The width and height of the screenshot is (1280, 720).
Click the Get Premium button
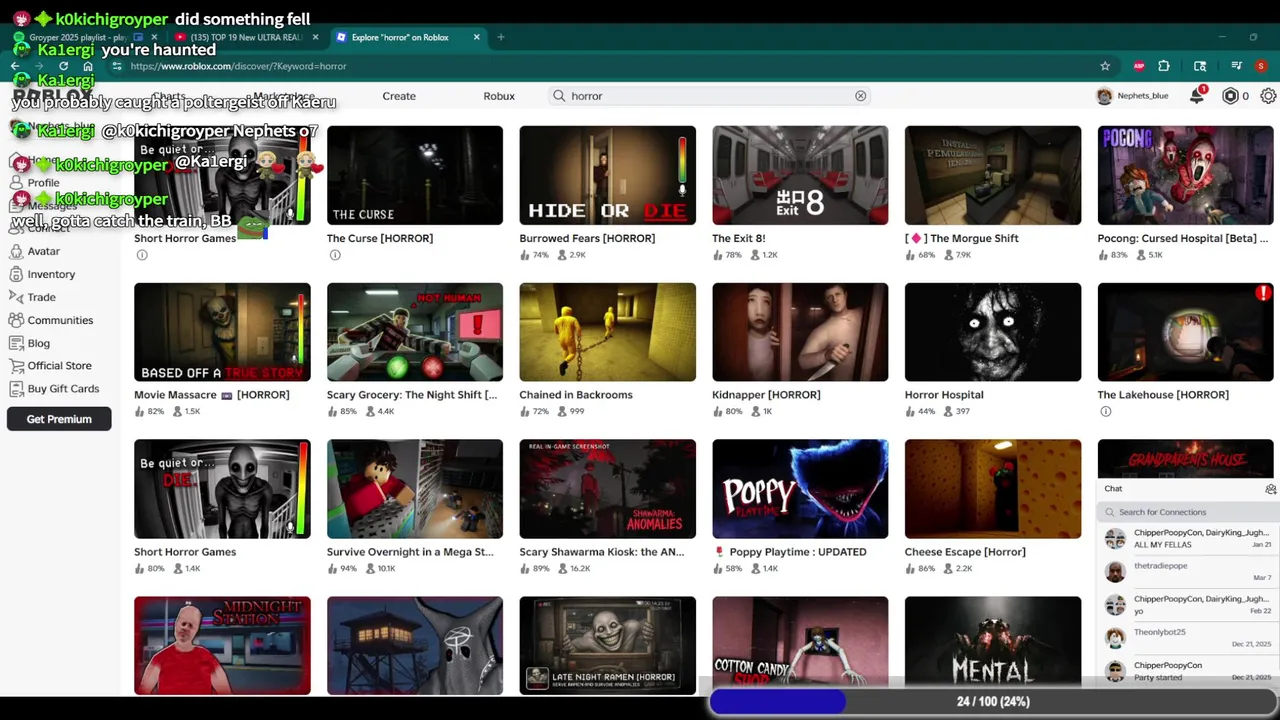click(59, 419)
